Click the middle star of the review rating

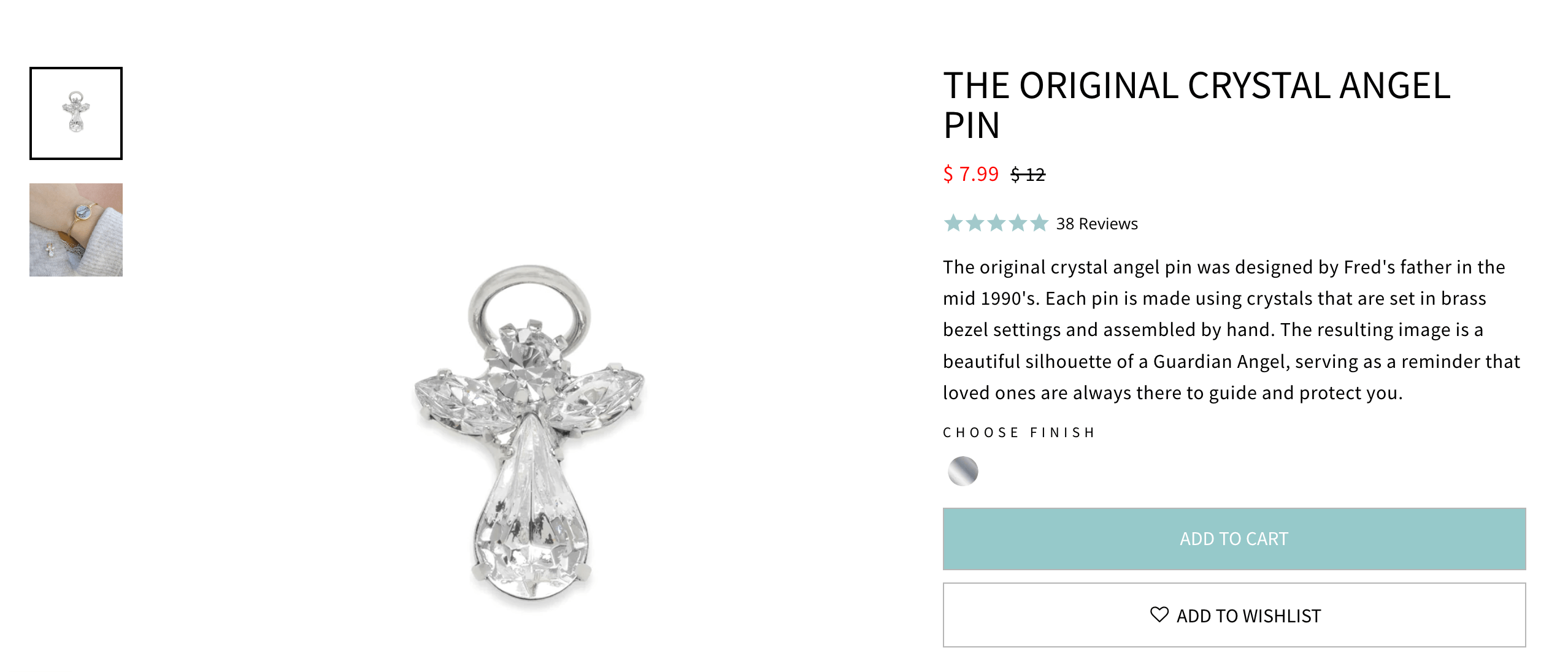[996, 224]
